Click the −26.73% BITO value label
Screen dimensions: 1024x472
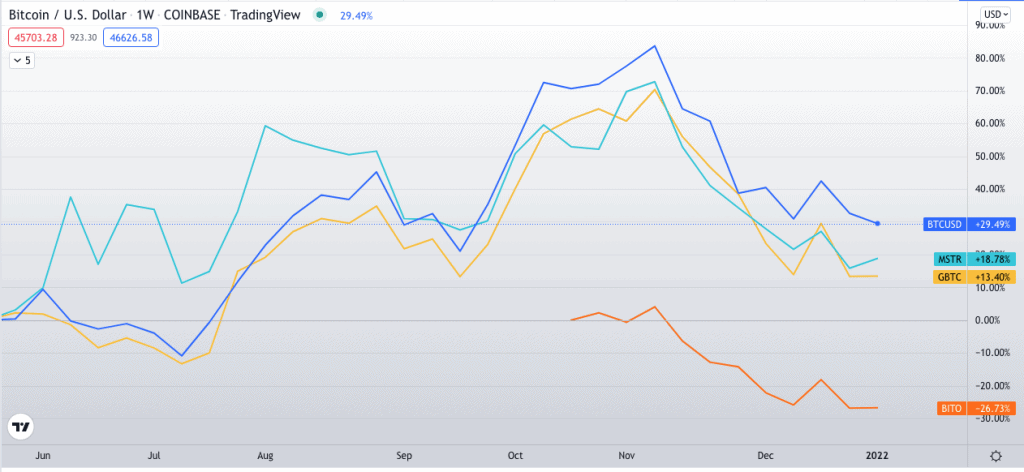pos(990,409)
